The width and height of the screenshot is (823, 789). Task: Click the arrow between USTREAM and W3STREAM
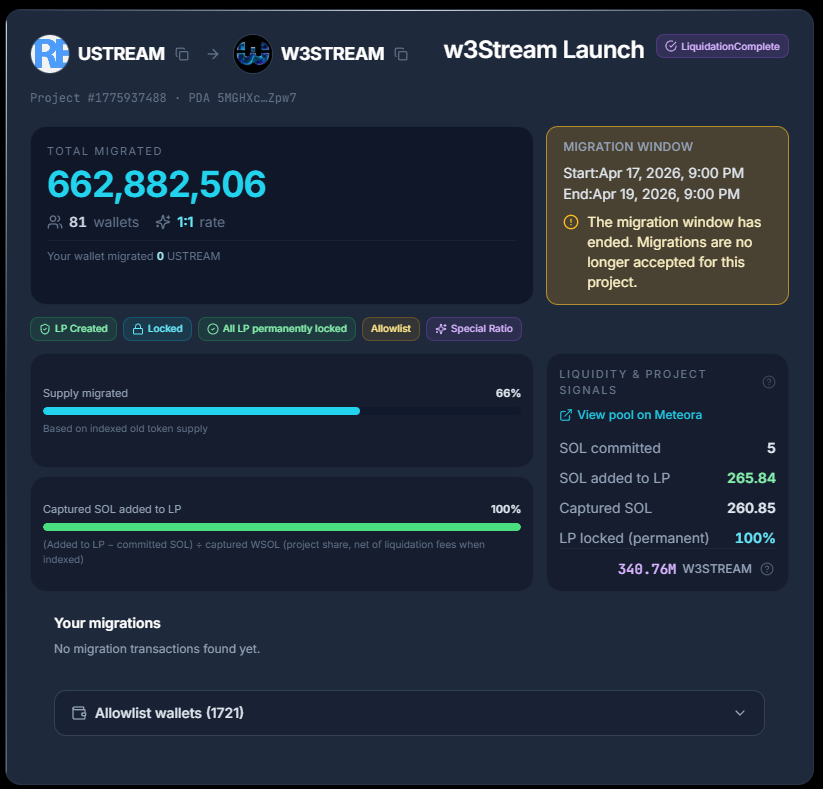(x=213, y=54)
